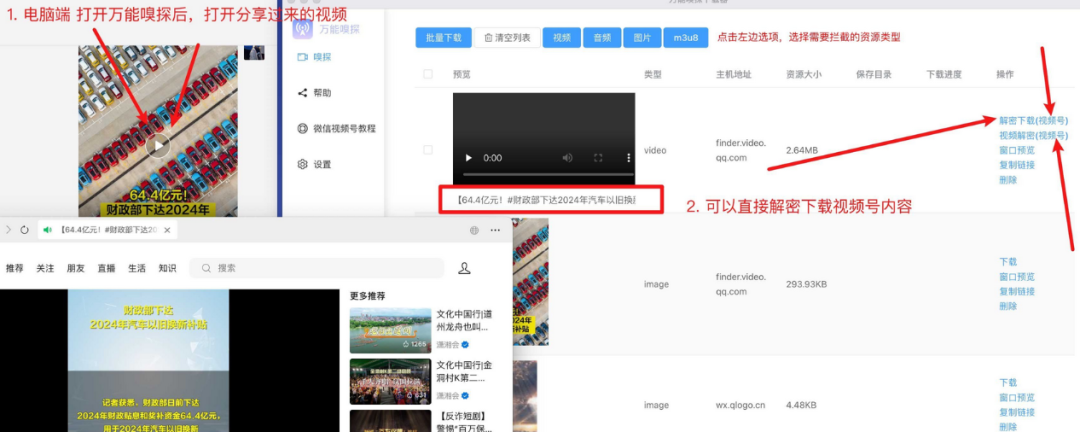Tick the select-all checkbox in table header

tap(428, 74)
